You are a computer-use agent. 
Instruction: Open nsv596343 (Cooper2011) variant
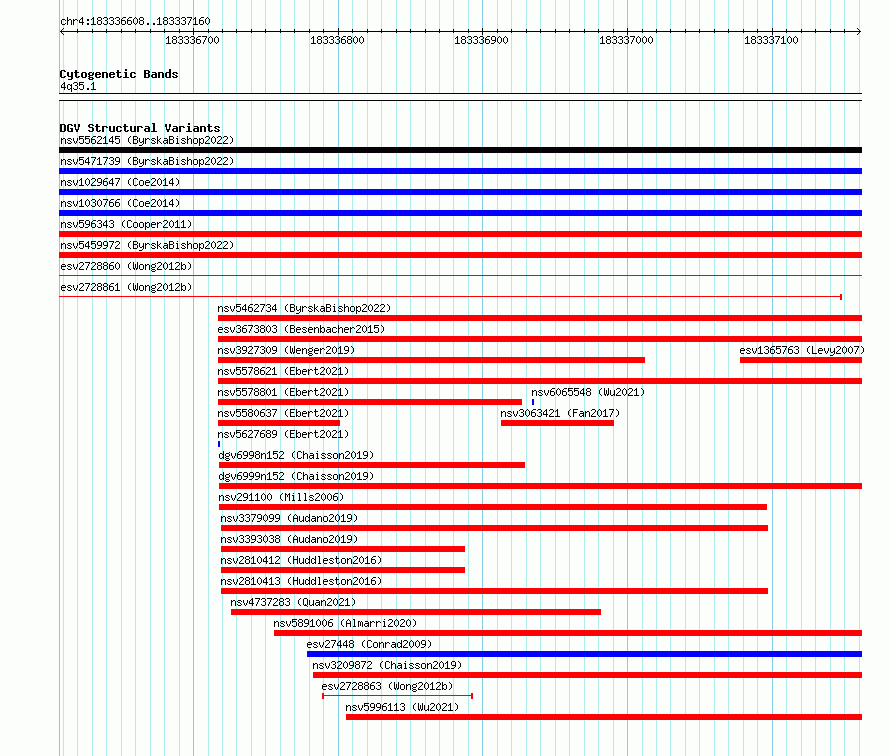point(126,224)
